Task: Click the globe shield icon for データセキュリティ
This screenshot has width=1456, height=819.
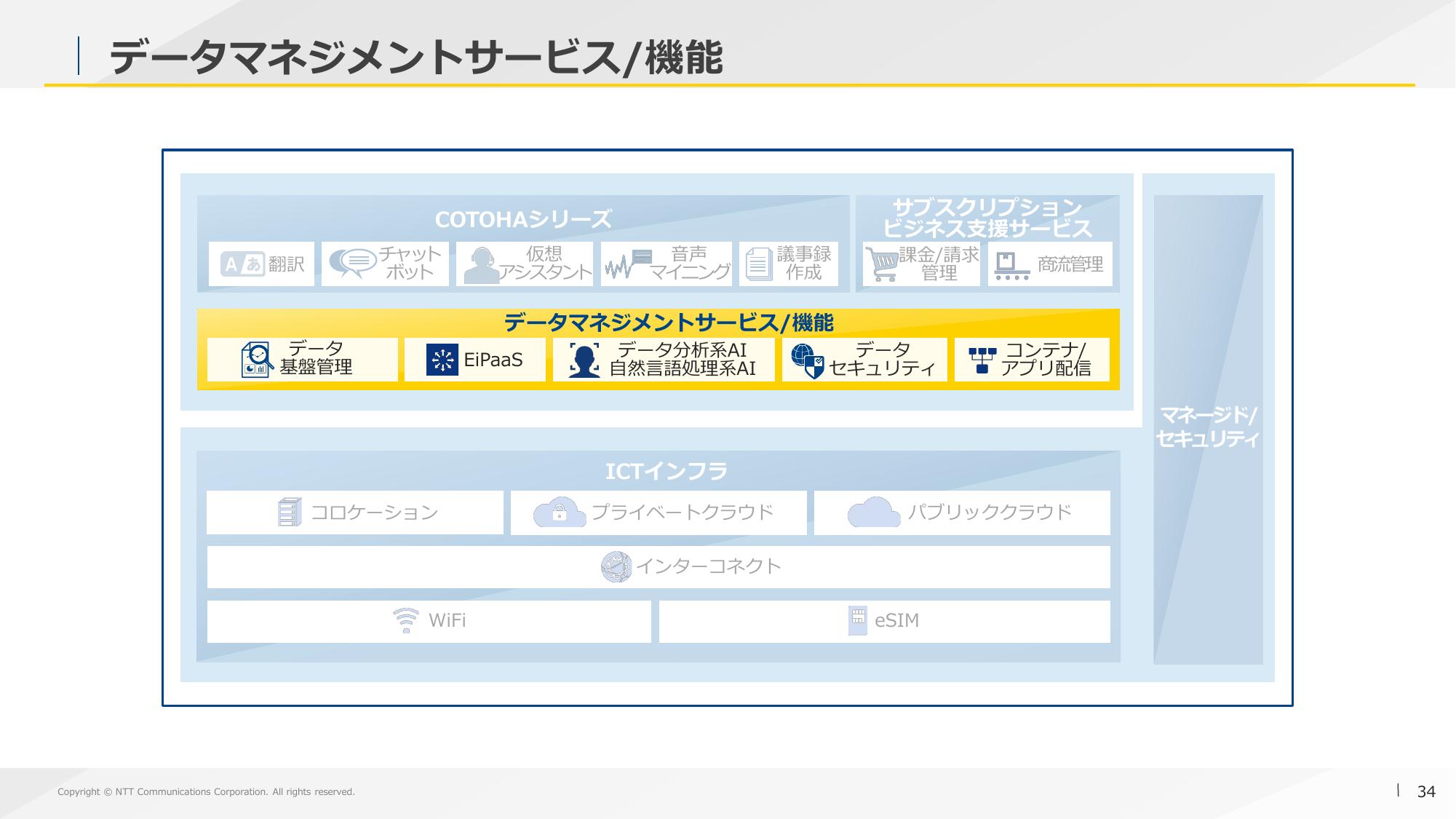Action: pos(808,361)
